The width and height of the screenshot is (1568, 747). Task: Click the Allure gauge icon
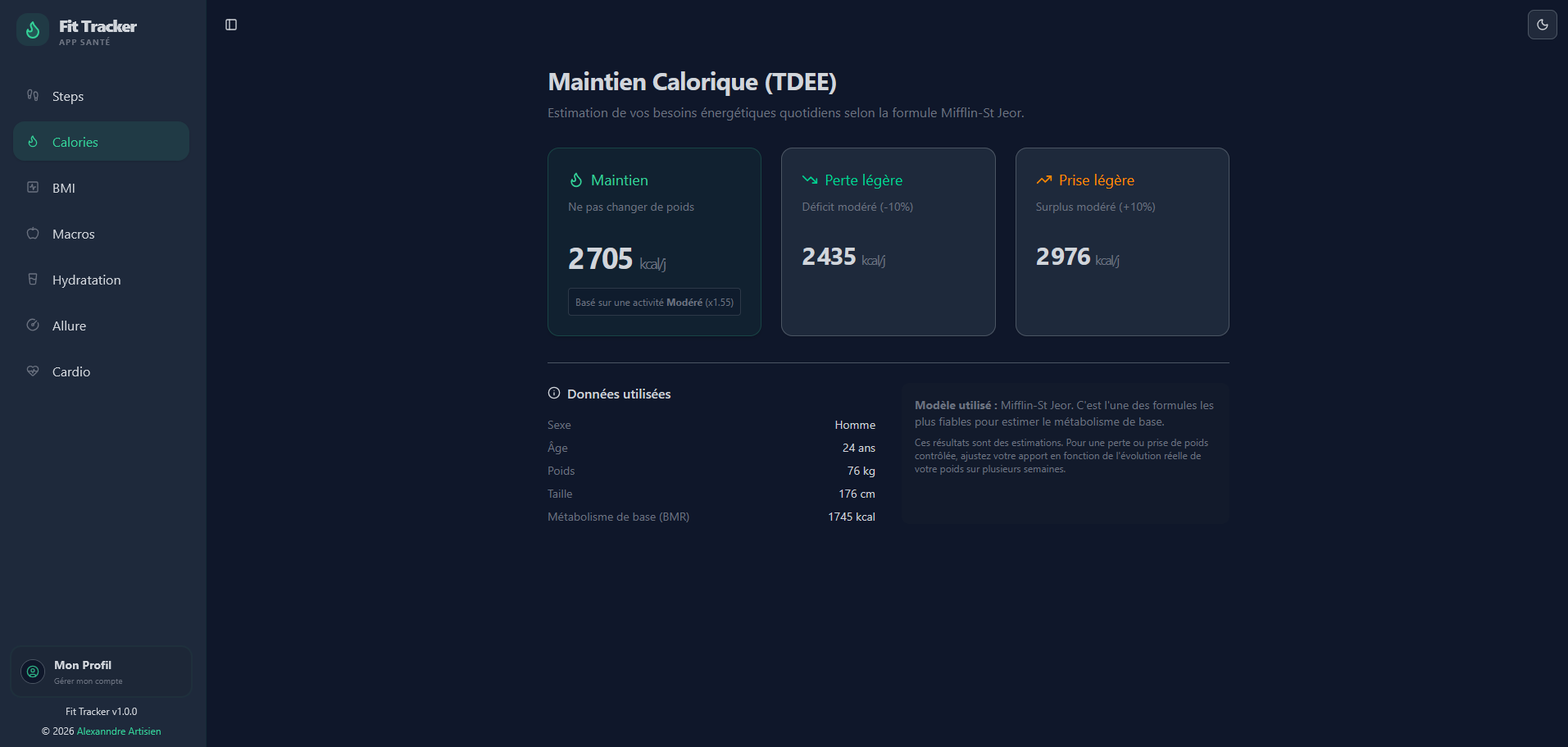(33, 326)
